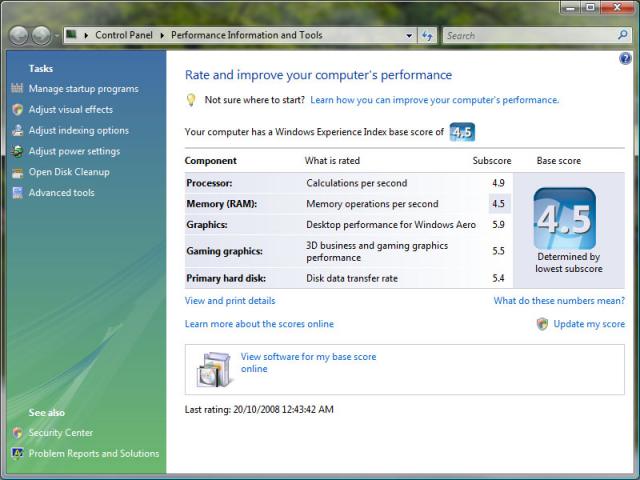Click the Refresh button in address bar
This screenshot has width=640, height=480.
pos(427,36)
